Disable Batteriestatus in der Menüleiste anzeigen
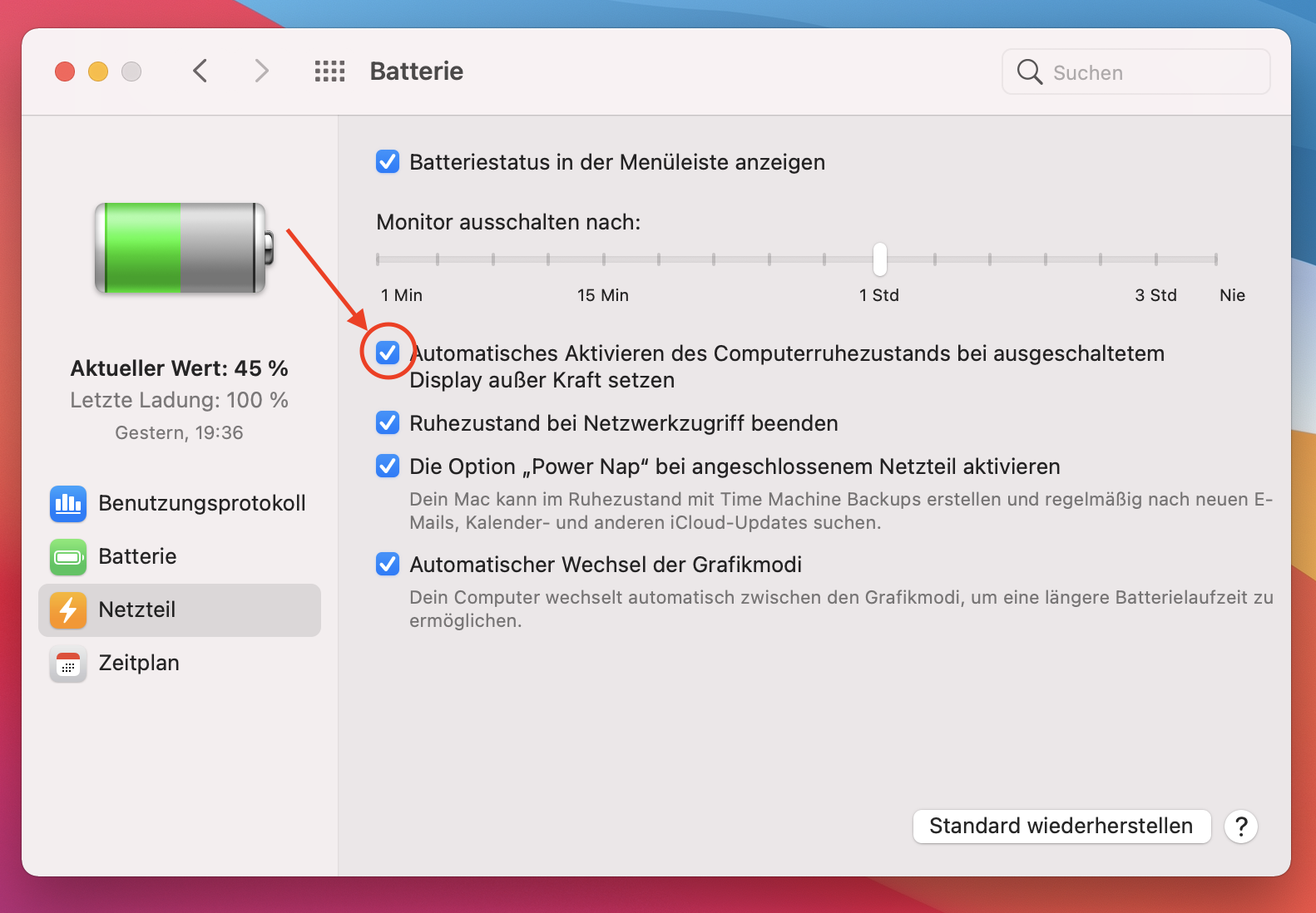 click(388, 162)
